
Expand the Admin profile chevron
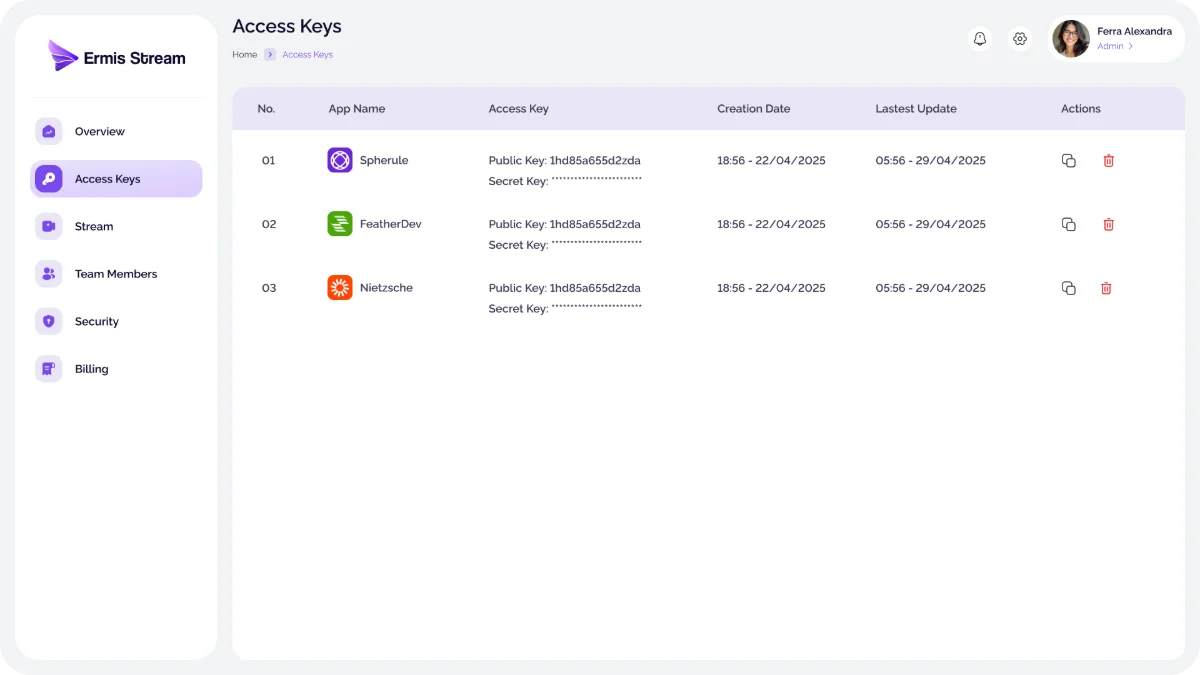pyautogui.click(x=1131, y=47)
